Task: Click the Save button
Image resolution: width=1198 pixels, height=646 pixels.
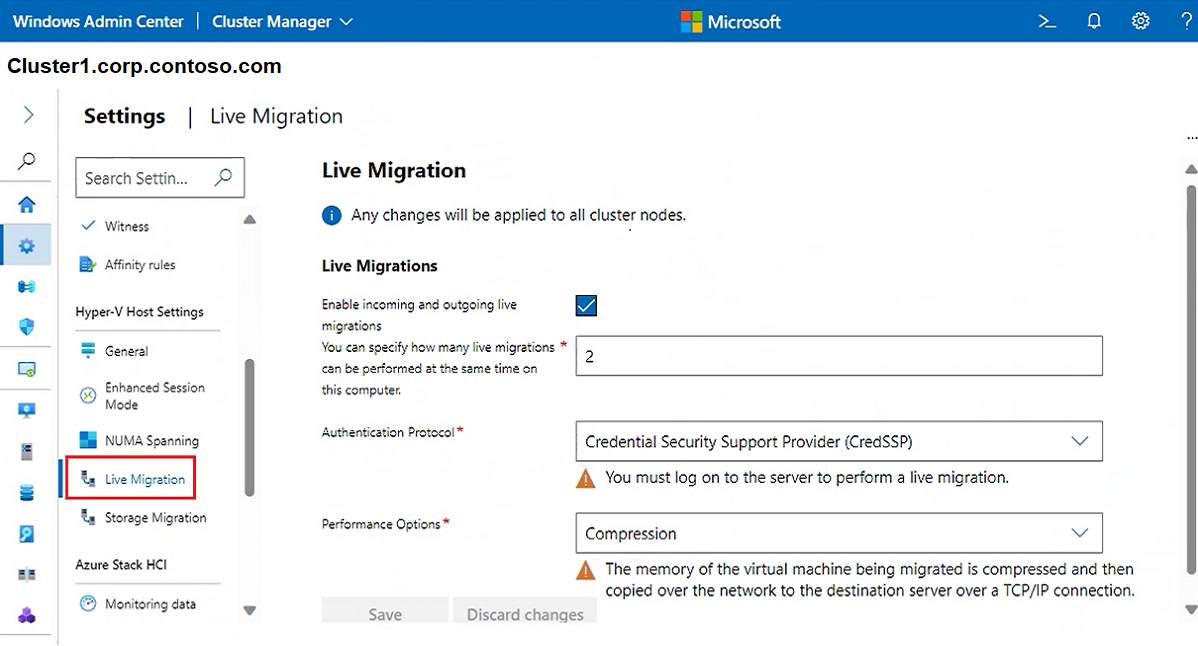Action: [385, 614]
